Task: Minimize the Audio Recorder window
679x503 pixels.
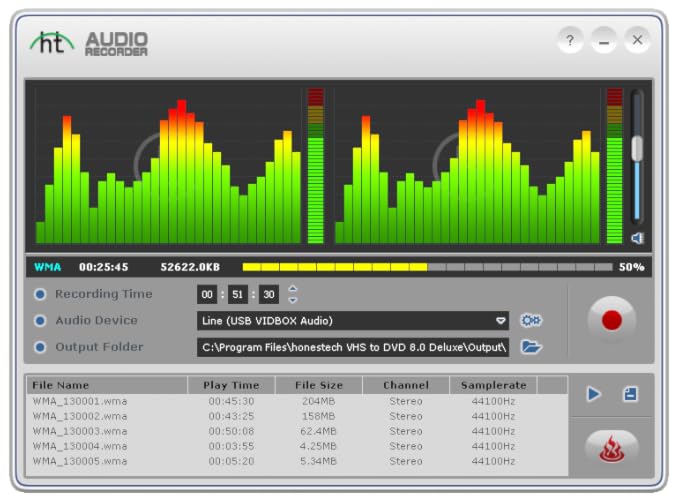Action: pyautogui.click(x=604, y=40)
